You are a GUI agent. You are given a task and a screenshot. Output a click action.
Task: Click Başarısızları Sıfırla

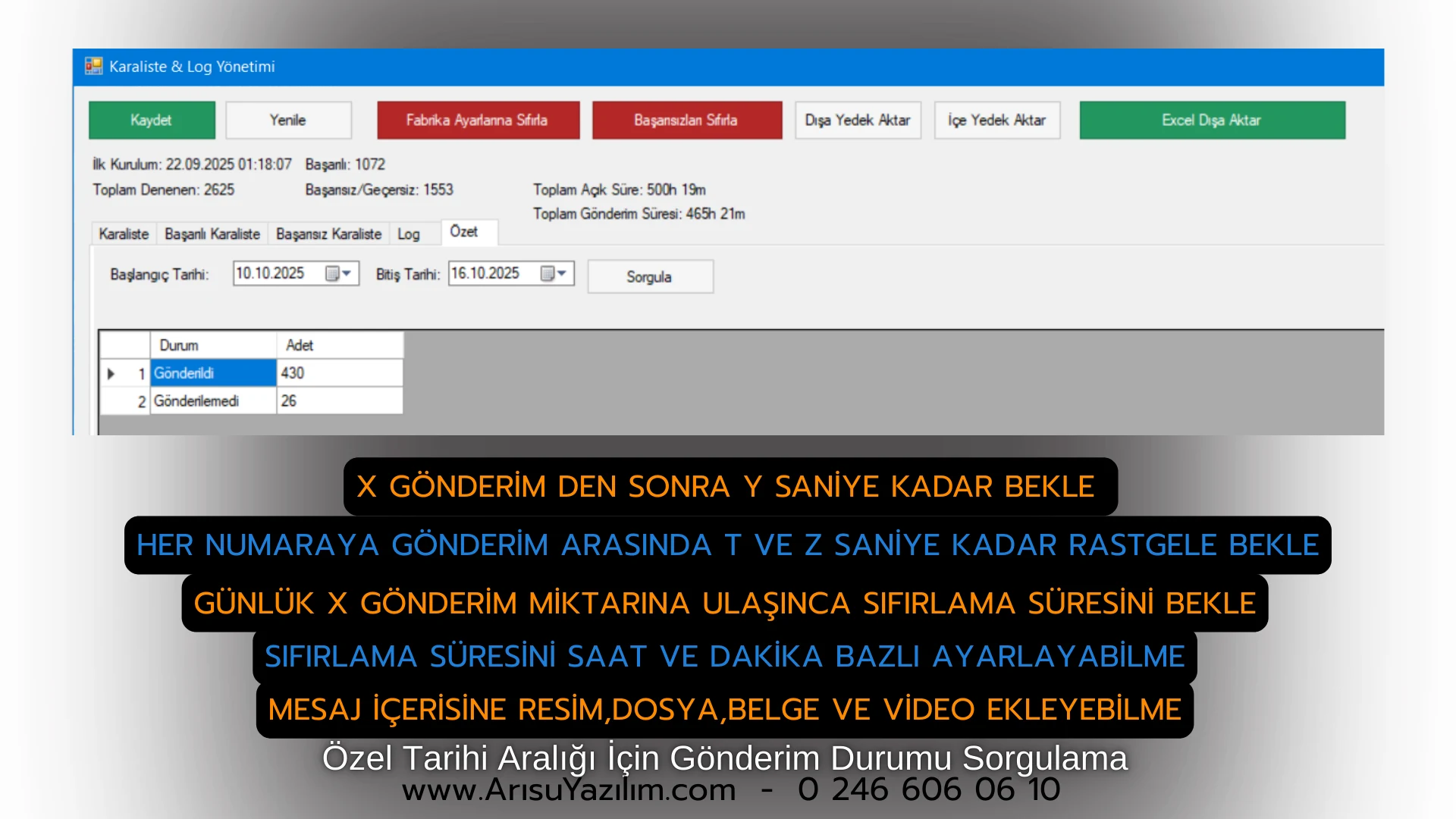pyautogui.click(x=686, y=120)
